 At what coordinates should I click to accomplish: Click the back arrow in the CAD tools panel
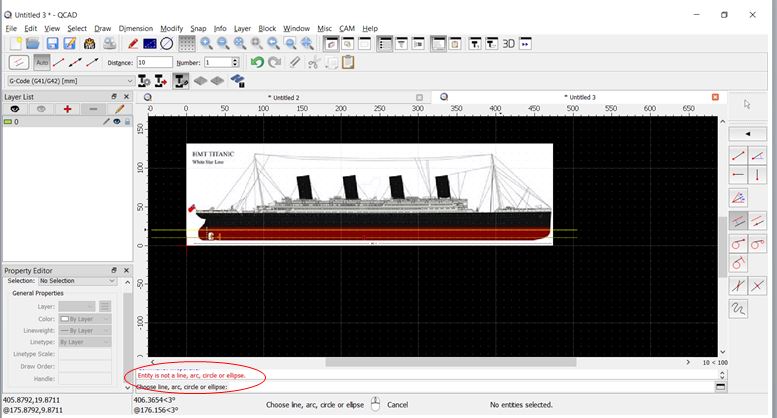(748, 134)
